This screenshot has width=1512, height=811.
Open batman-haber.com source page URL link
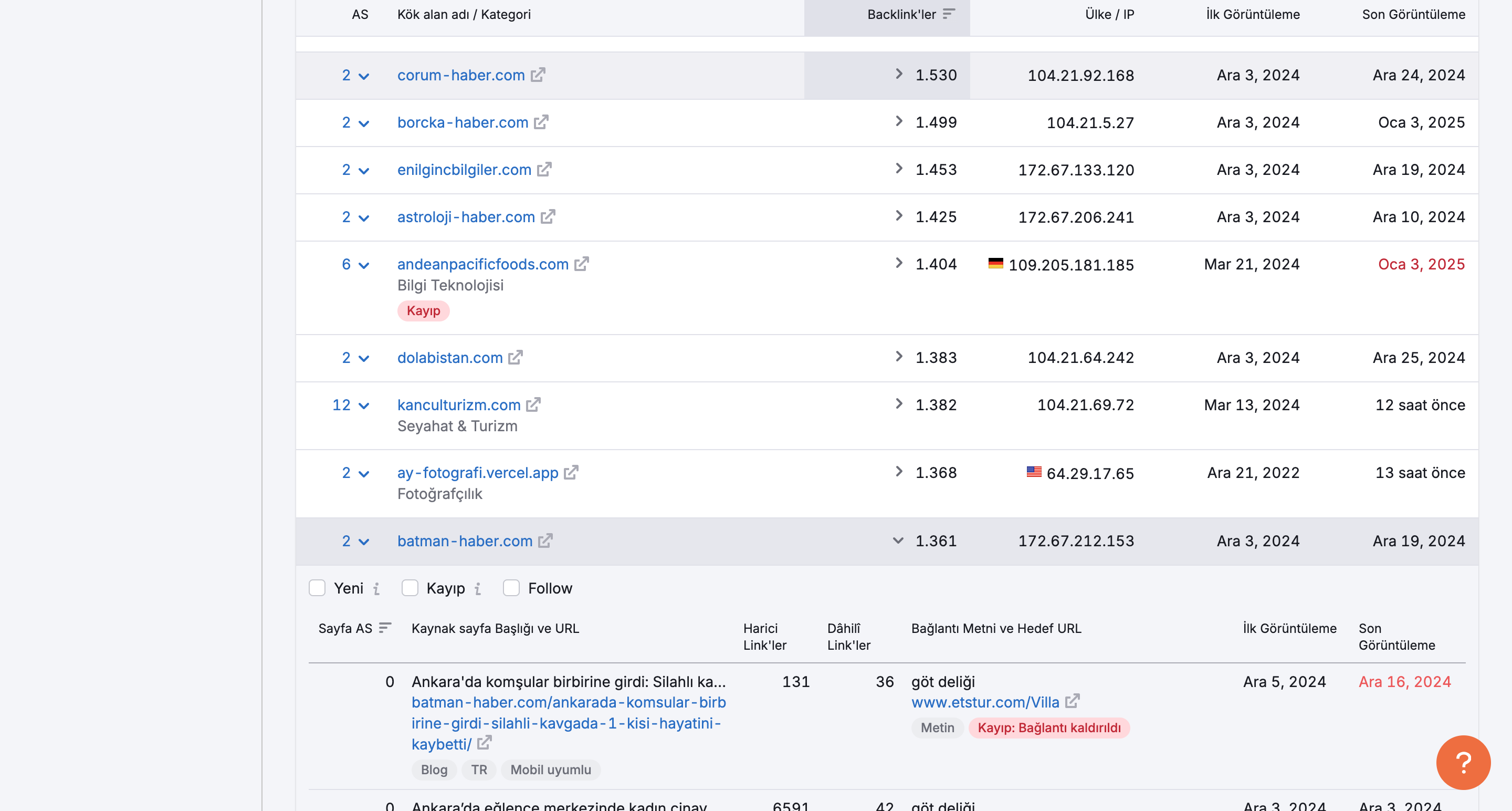[568, 723]
